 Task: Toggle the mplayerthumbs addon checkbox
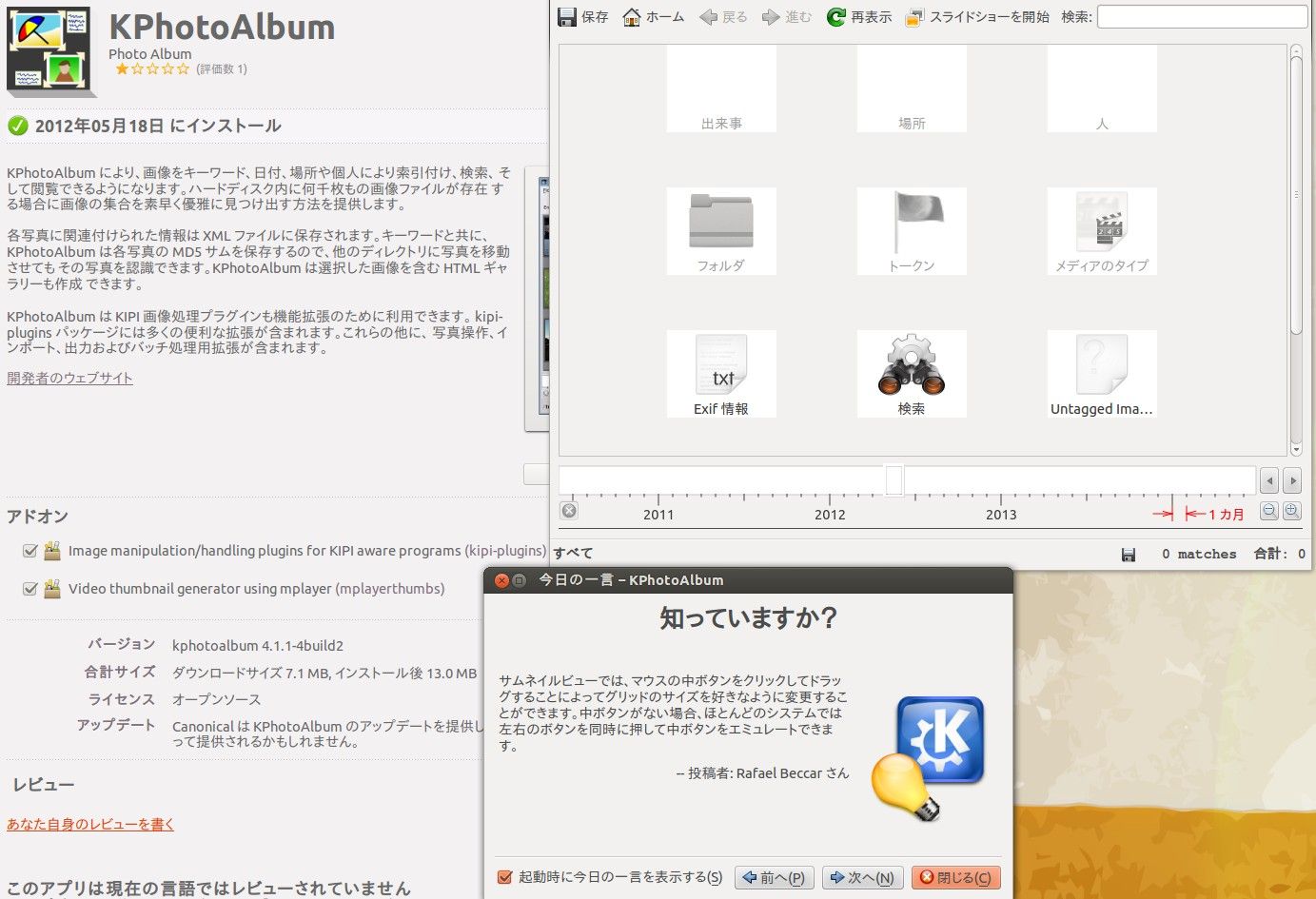30,589
